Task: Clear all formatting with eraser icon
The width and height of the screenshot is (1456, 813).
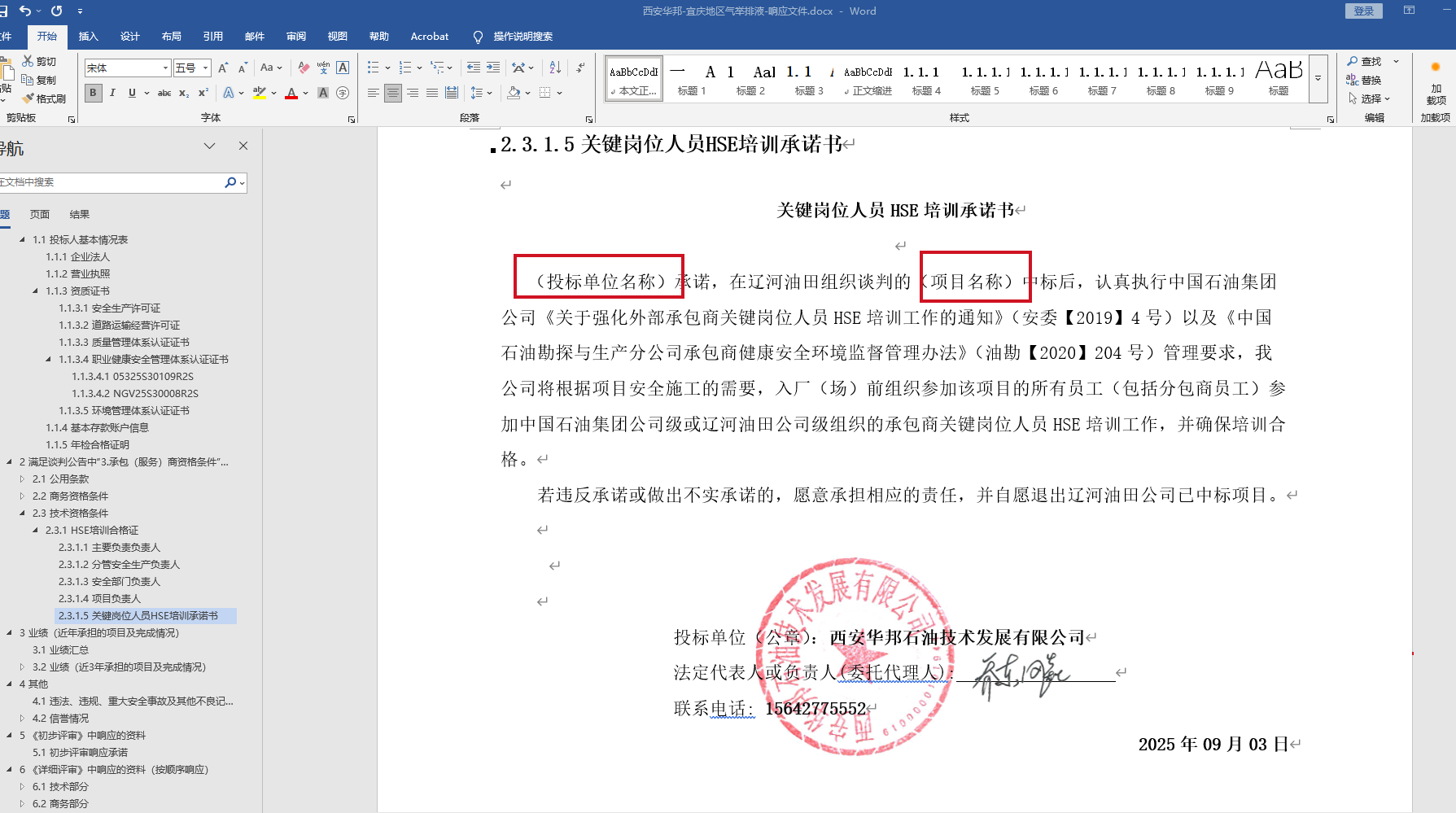Action: coord(304,68)
